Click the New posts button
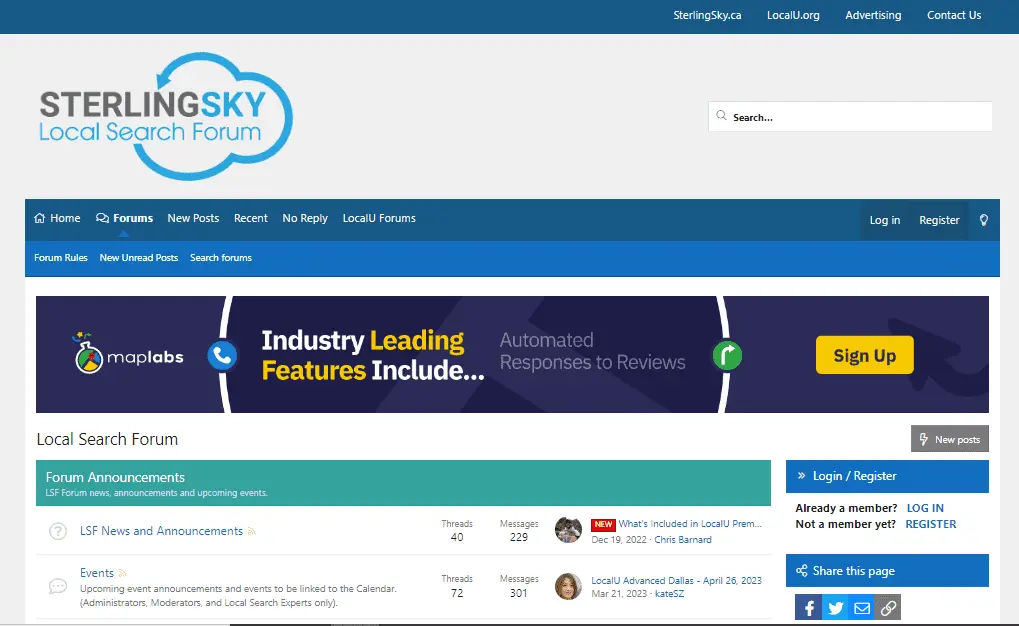The image size is (1019, 626). tap(949, 439)
